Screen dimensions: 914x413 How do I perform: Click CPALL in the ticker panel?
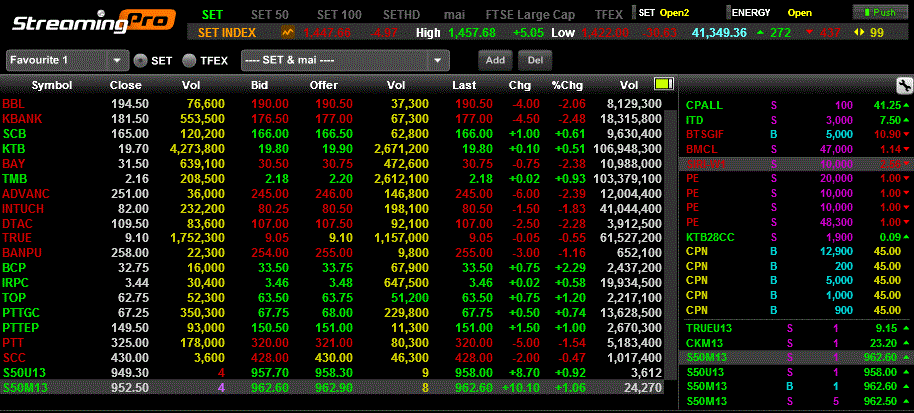704,105
